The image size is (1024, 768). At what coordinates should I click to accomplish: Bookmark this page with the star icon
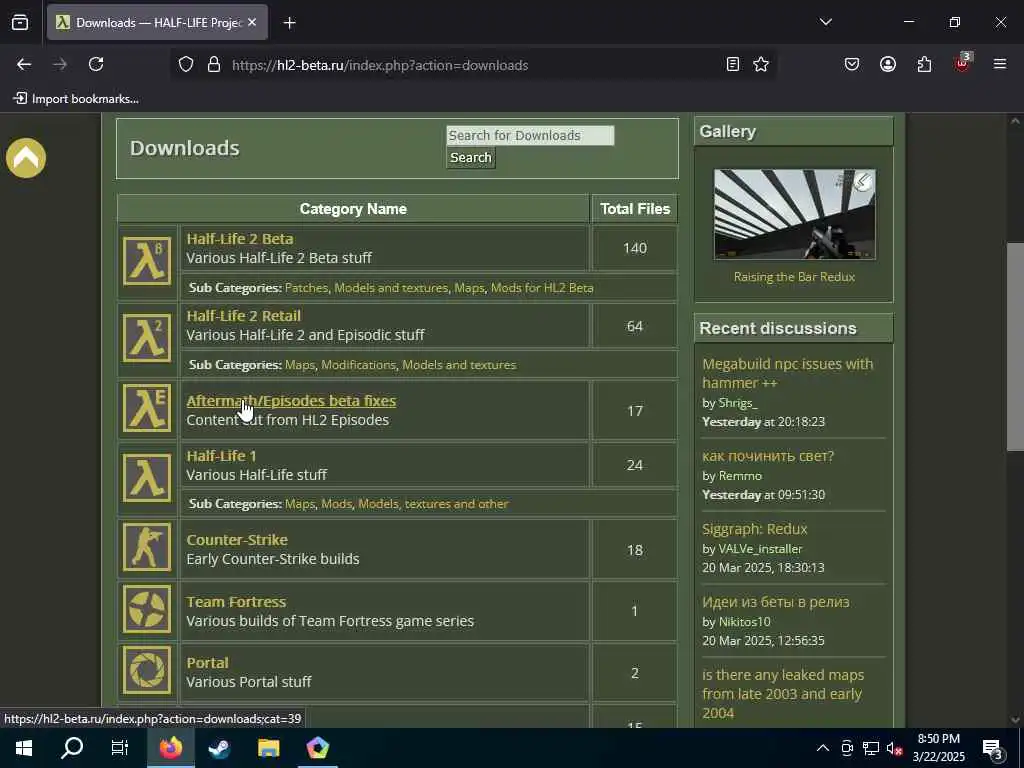click(761, 64)
